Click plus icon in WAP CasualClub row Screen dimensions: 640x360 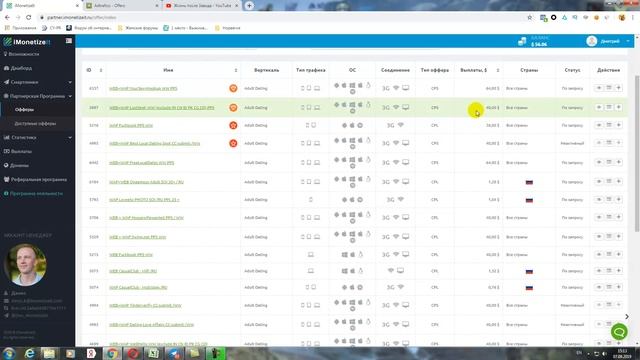coord(618,287)
